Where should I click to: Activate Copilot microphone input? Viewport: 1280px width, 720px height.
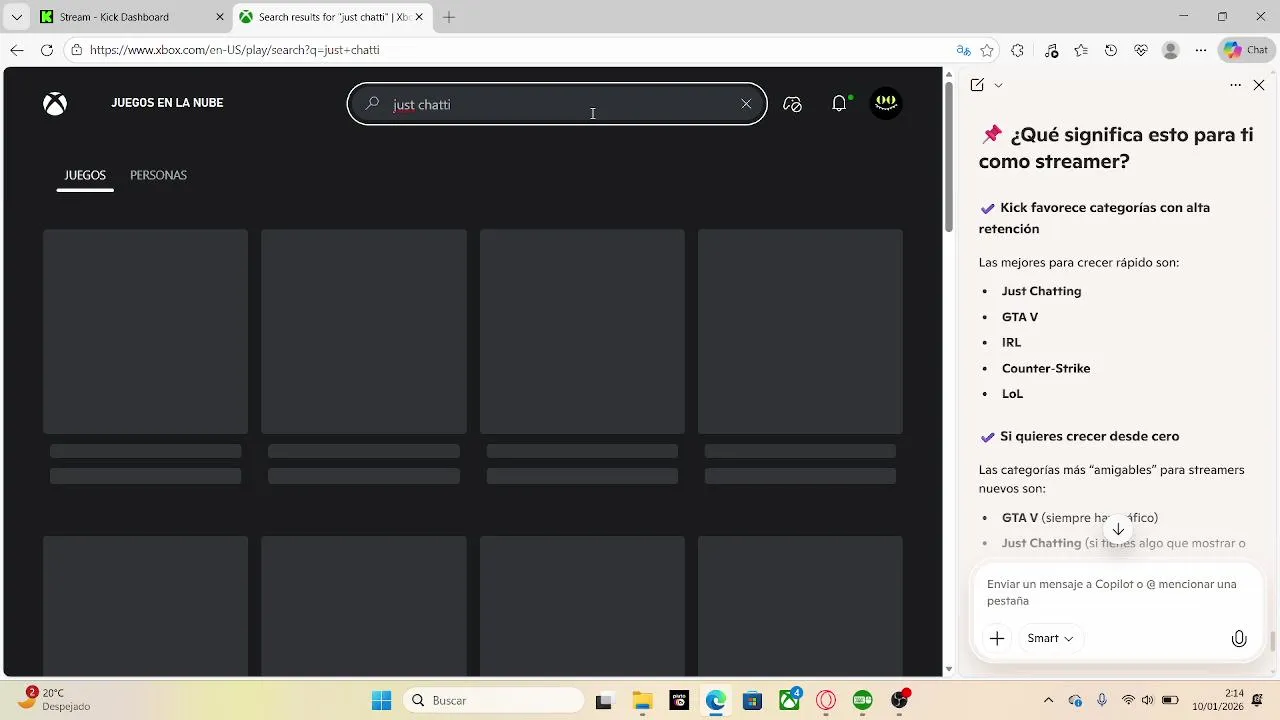pyautogui.click(x=1239, y=638)
